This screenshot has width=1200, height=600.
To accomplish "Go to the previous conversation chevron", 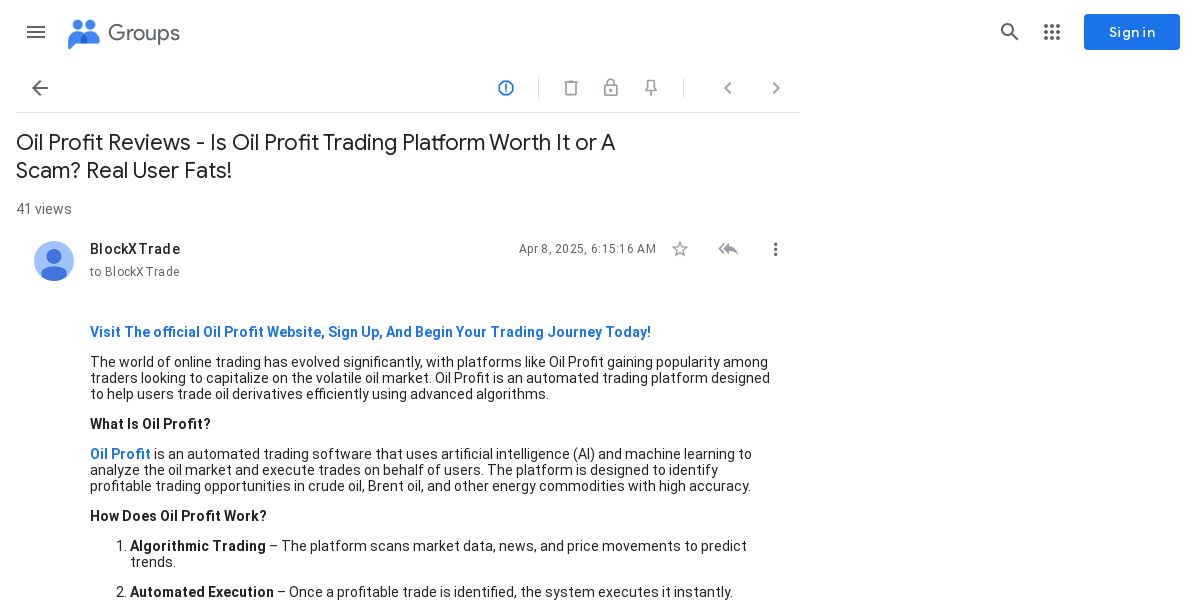I will [728, 88].
